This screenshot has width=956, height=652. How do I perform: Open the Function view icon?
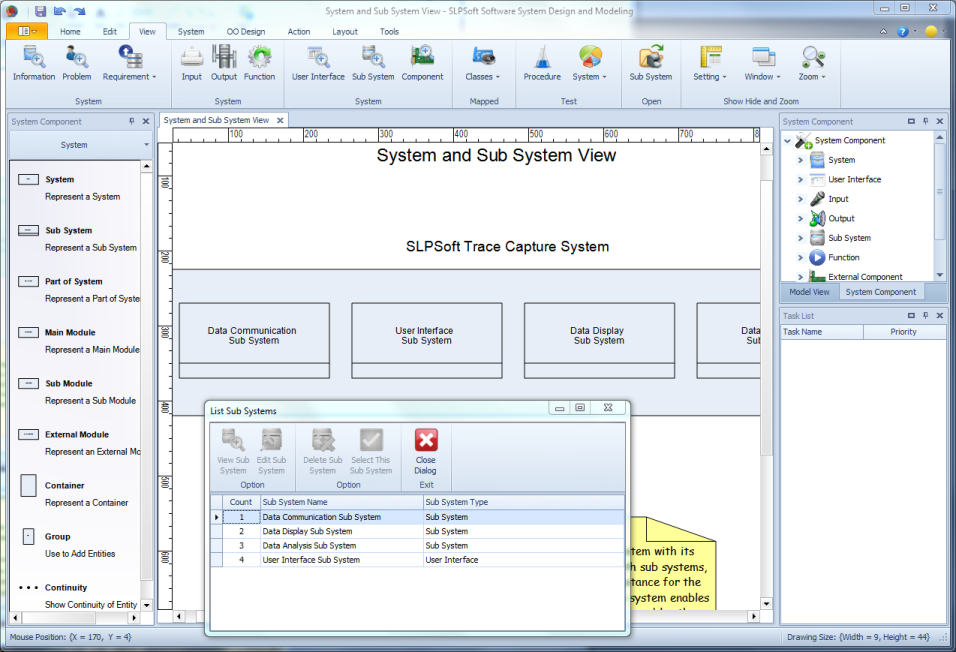pyautogui.click(x=260, y=63)
